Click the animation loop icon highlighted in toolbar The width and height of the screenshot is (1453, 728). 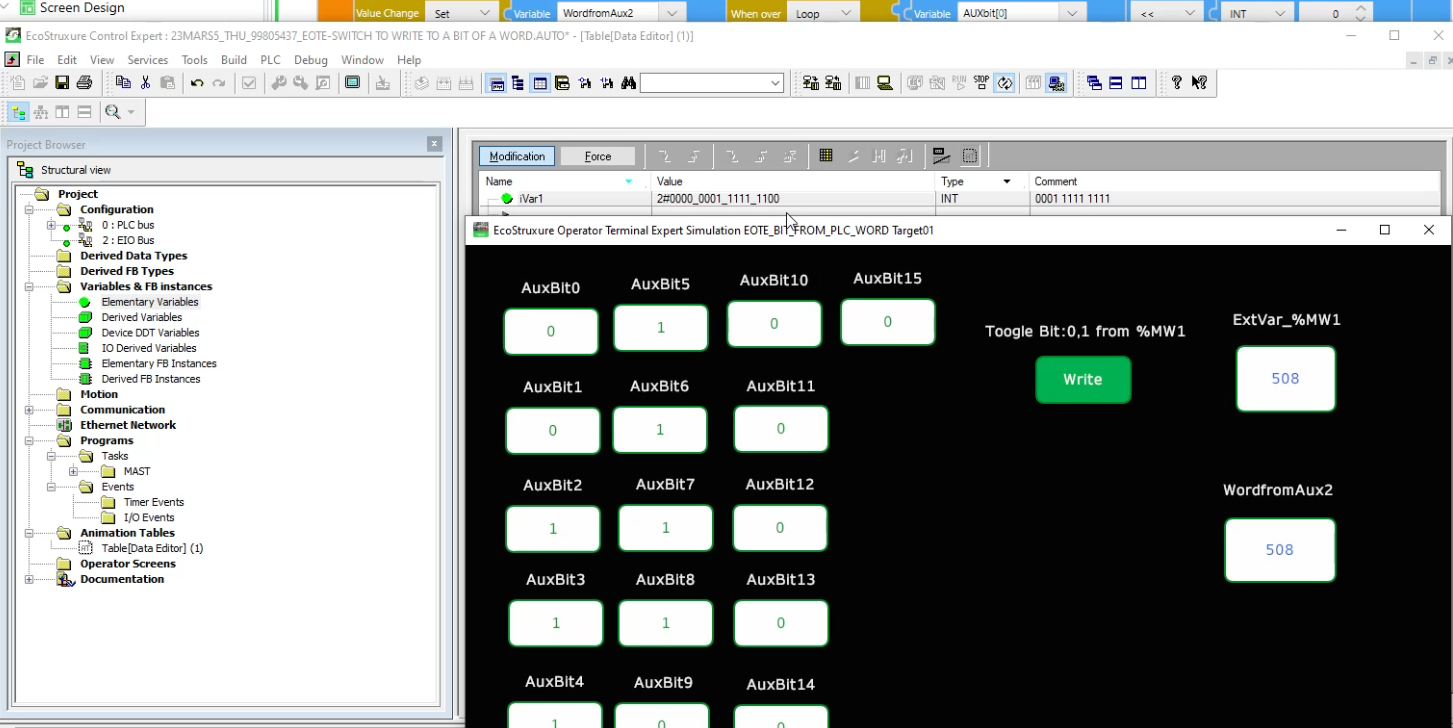pyautogui.click(x=1005, y=83)
